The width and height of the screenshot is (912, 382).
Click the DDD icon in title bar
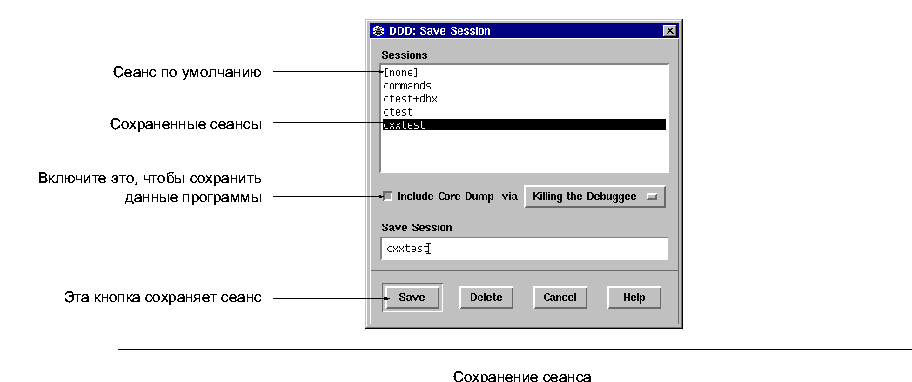[378, 31]
